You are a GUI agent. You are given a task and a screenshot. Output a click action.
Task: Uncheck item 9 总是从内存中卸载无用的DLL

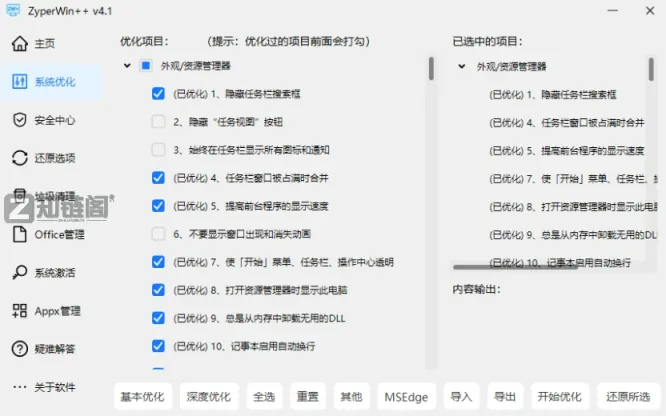pos(158,318)
